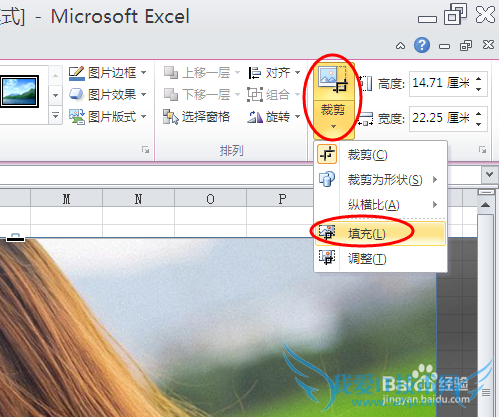Open 纵横比(A) aspect ratio submenu

point(380,204)
